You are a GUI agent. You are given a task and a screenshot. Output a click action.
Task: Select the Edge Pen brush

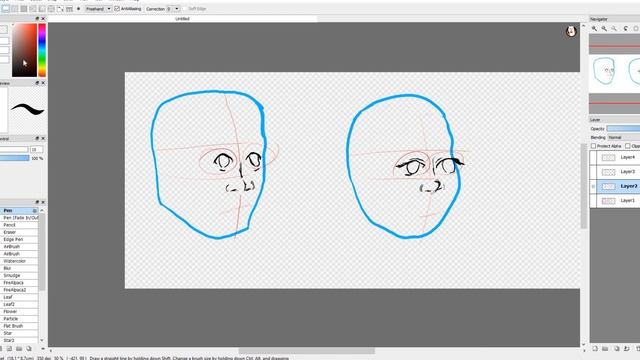[19, 240]
